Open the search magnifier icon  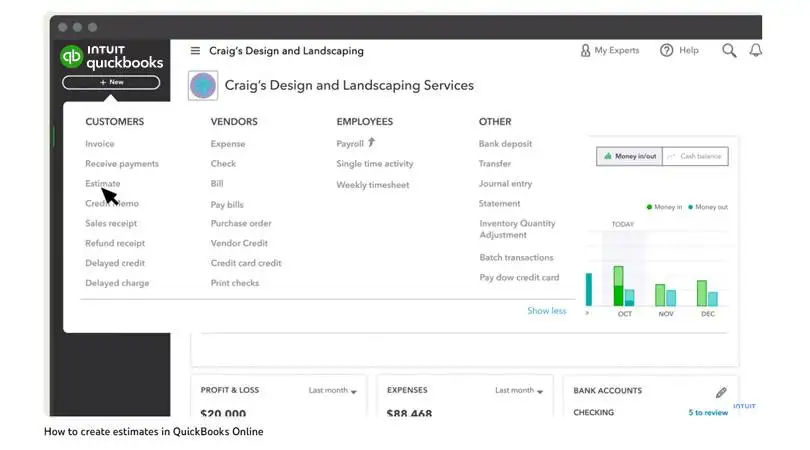pyautogui.click(x=729, y=51)
